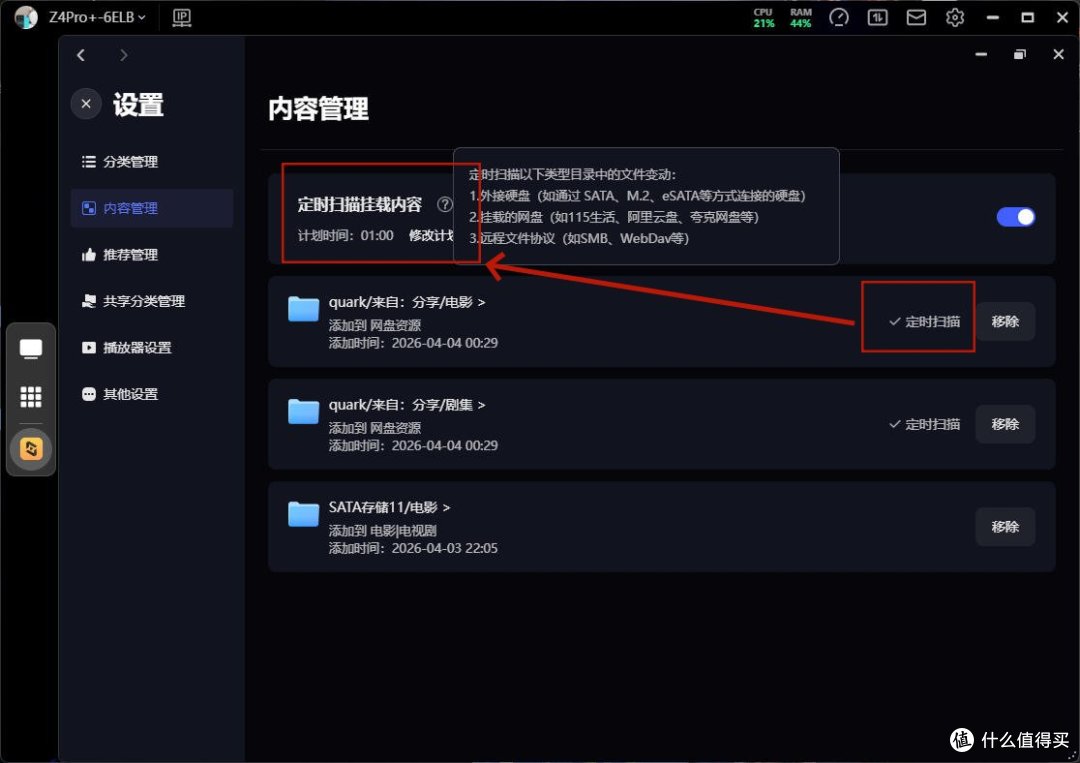Open the transfer tasks icon
The width and height of the screenshot is (1080, 763).
878,17
